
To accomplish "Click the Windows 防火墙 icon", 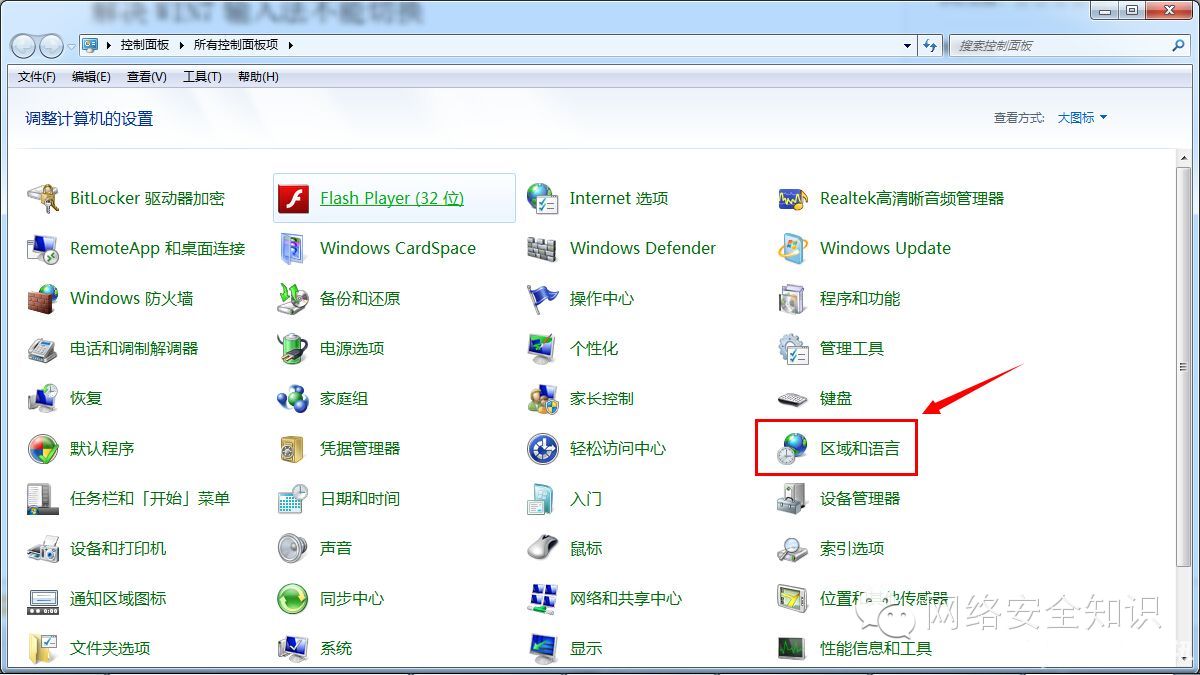I will 43,298.
